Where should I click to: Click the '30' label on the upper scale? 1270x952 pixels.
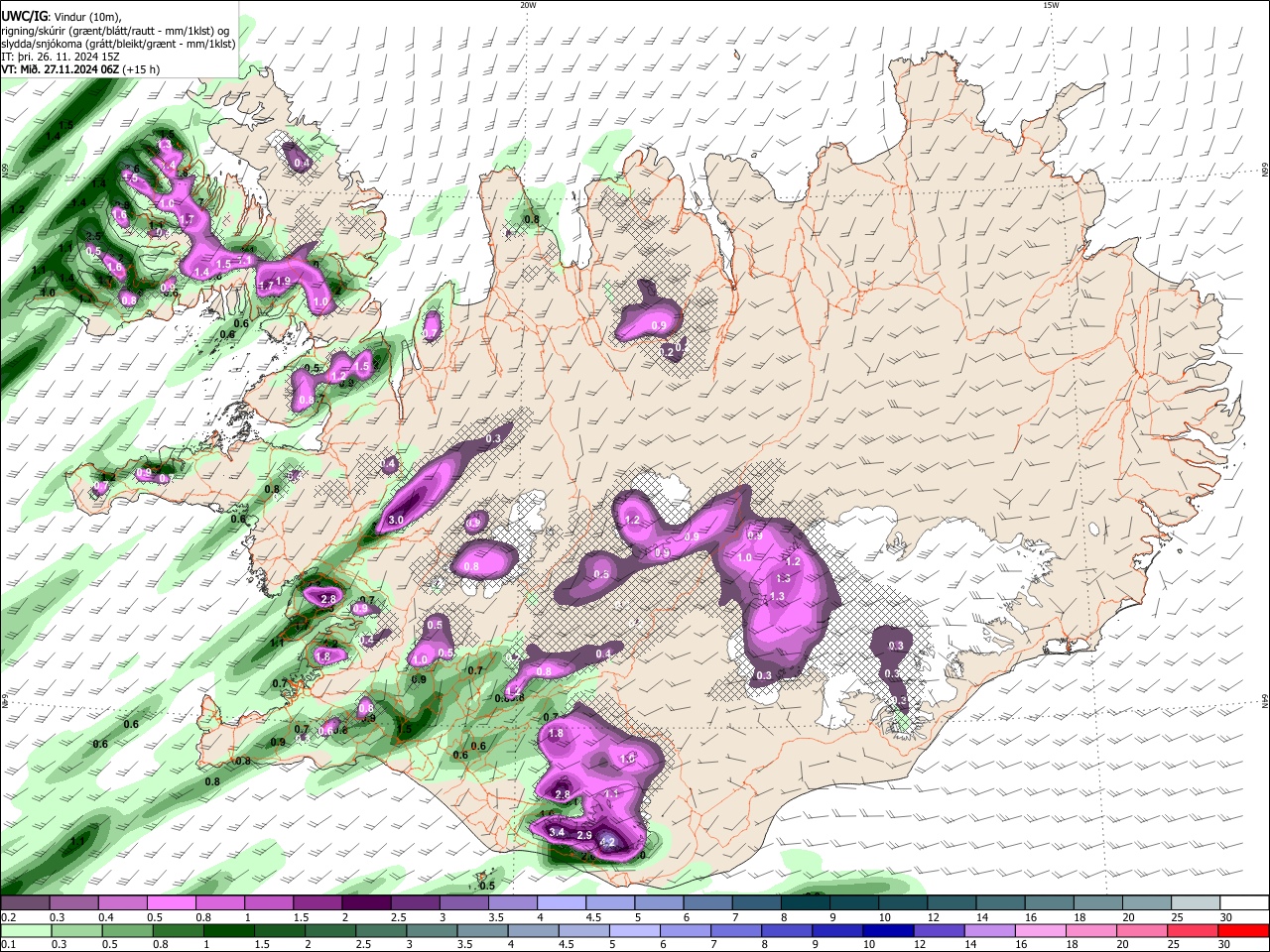1225,917
